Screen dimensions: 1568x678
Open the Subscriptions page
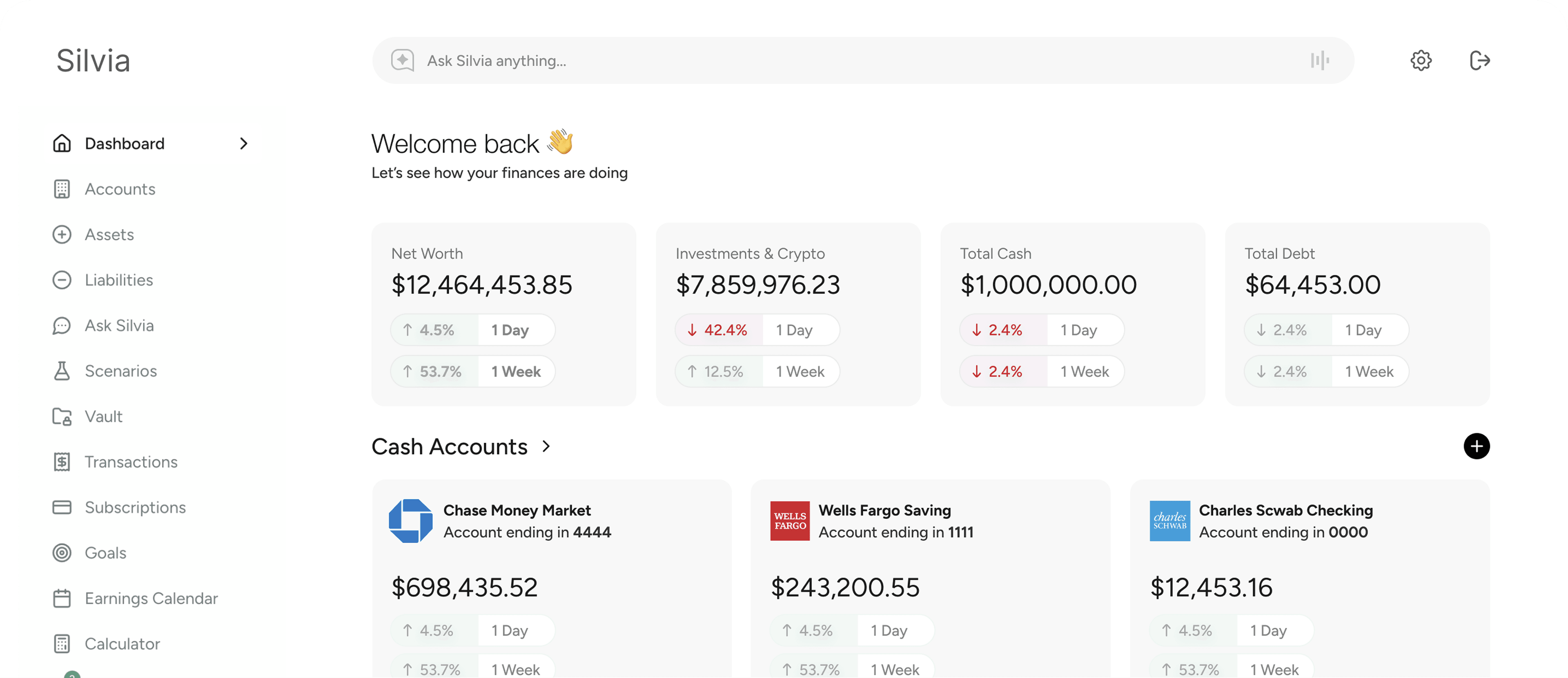[135, 507]
